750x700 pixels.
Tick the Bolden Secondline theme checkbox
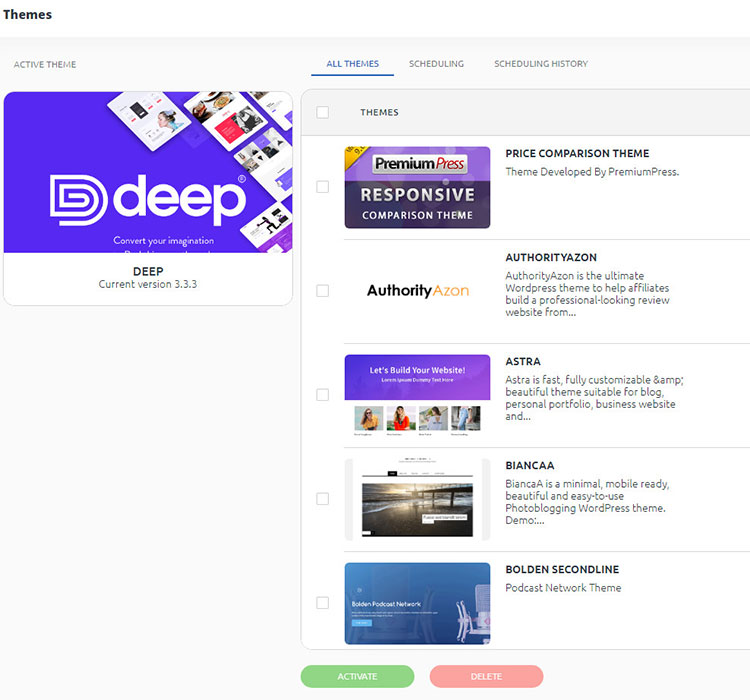pos(323,603)
